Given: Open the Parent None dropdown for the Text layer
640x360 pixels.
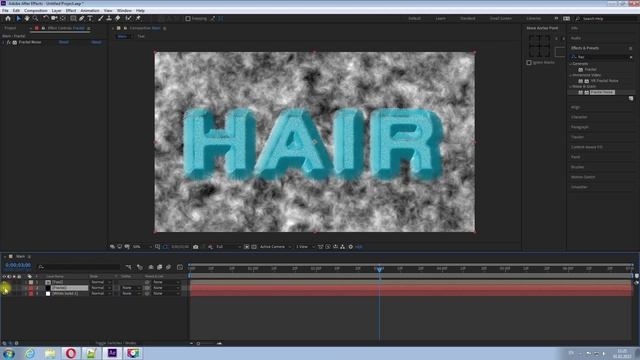Looking at the screenshot, I should click(x=165, y=282).
